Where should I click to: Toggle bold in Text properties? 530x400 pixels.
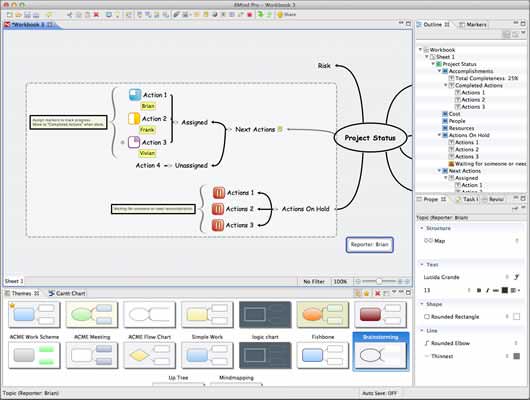479,290
